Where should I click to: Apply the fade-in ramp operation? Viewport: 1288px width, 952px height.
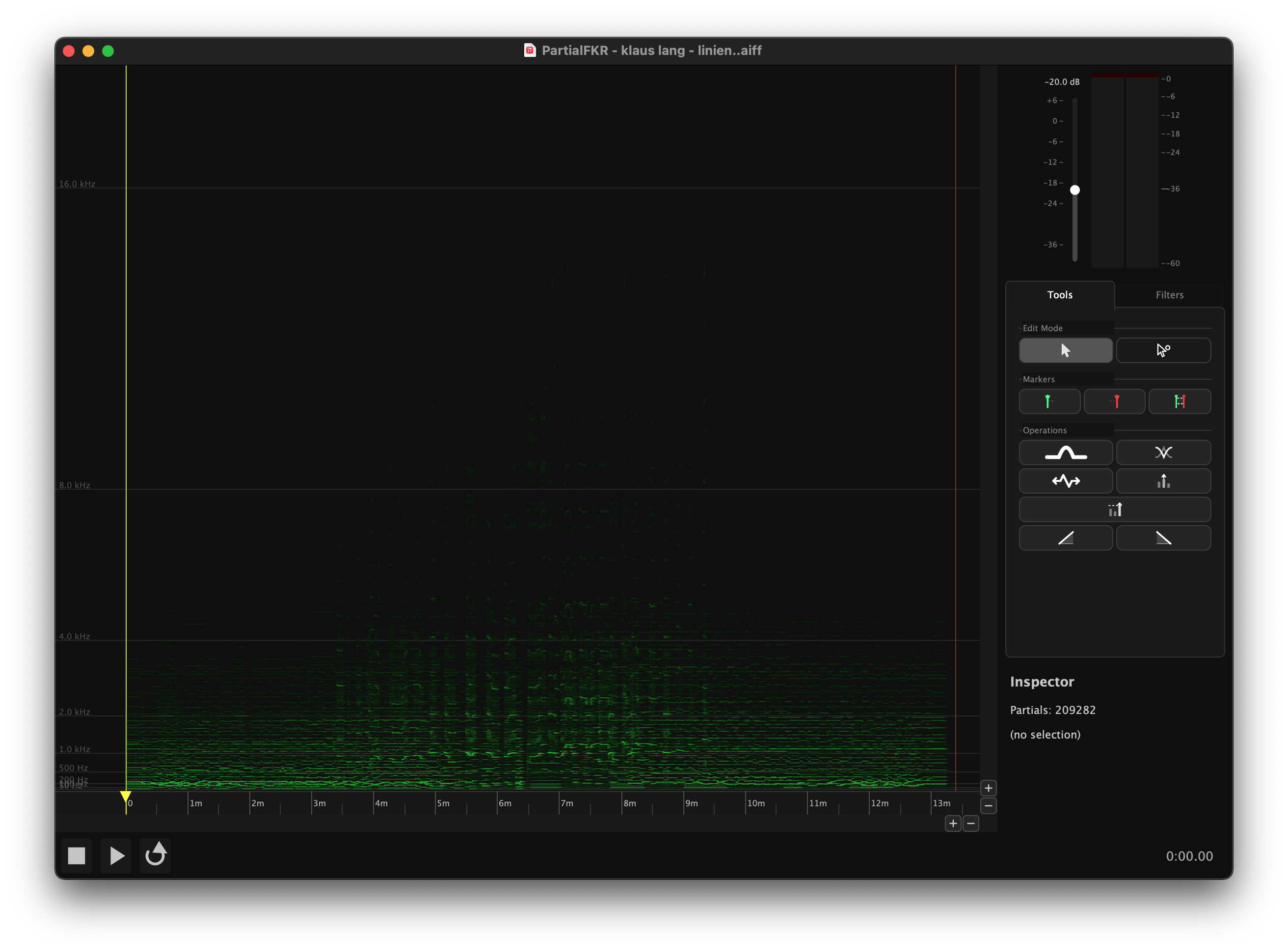[x=1065, y=538]
